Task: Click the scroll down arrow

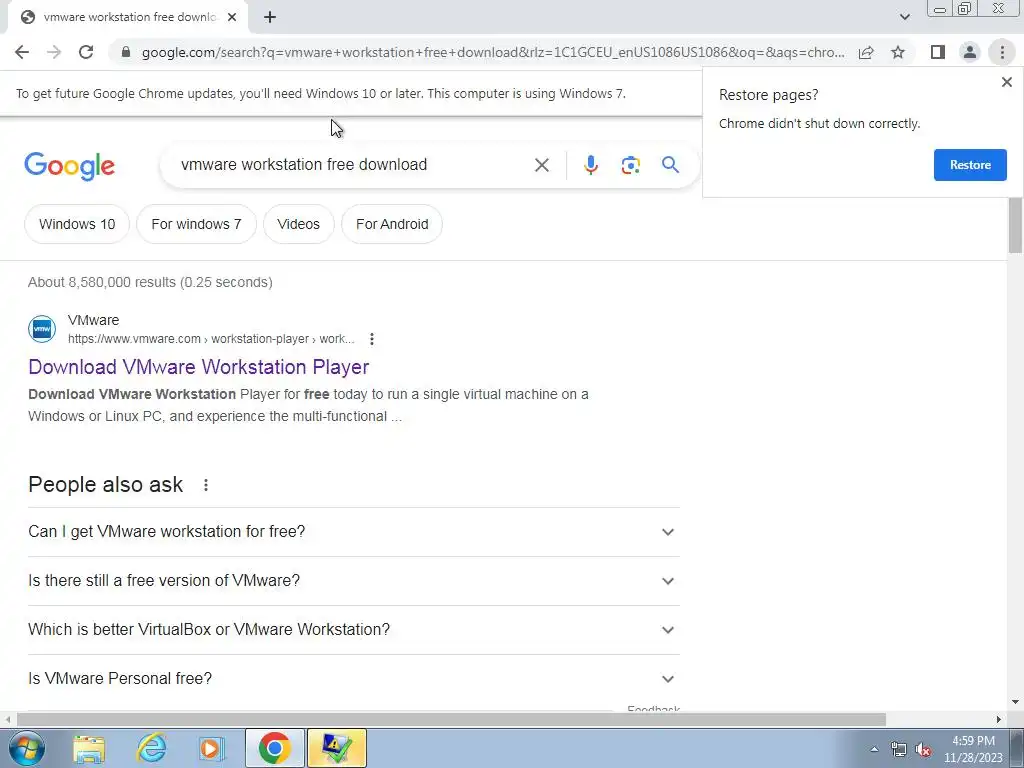Action: tap(1015, 702)
